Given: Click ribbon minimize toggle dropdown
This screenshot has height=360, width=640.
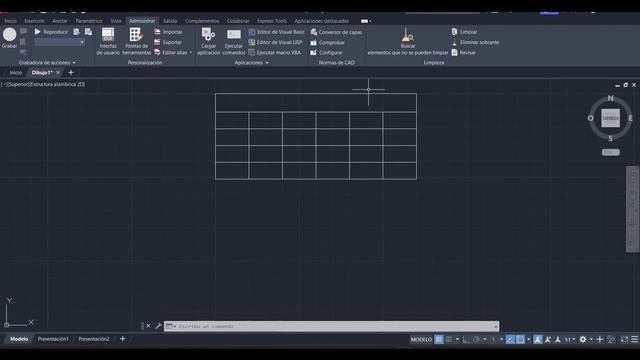Looking at the screenshot, I should pos(367,21).
